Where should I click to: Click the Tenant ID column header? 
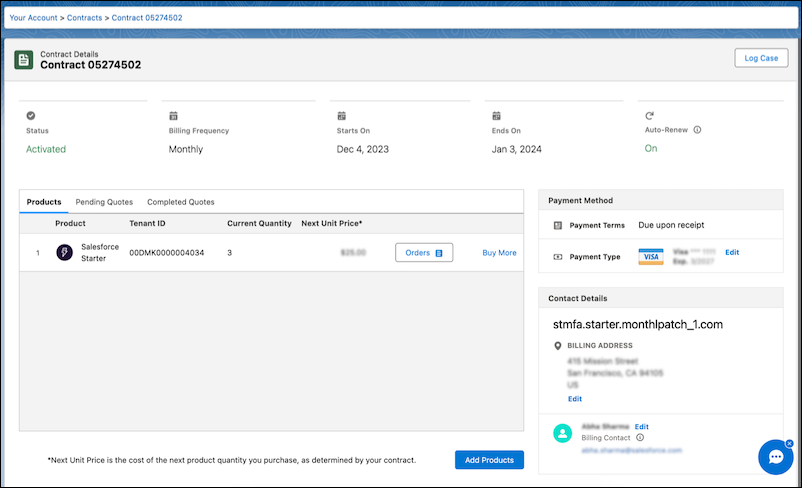pyautogui.click(x=147, y=224)
